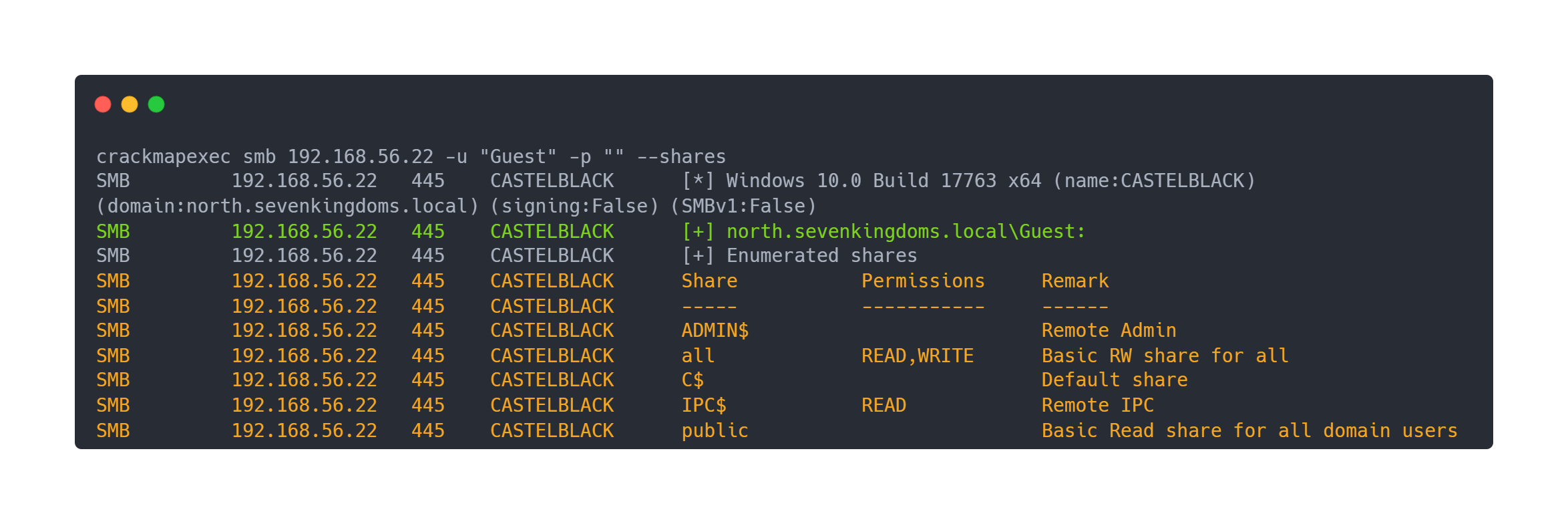Click the IPC$ share name
The height and width of the screenshot is (524, 1568).
704,405
